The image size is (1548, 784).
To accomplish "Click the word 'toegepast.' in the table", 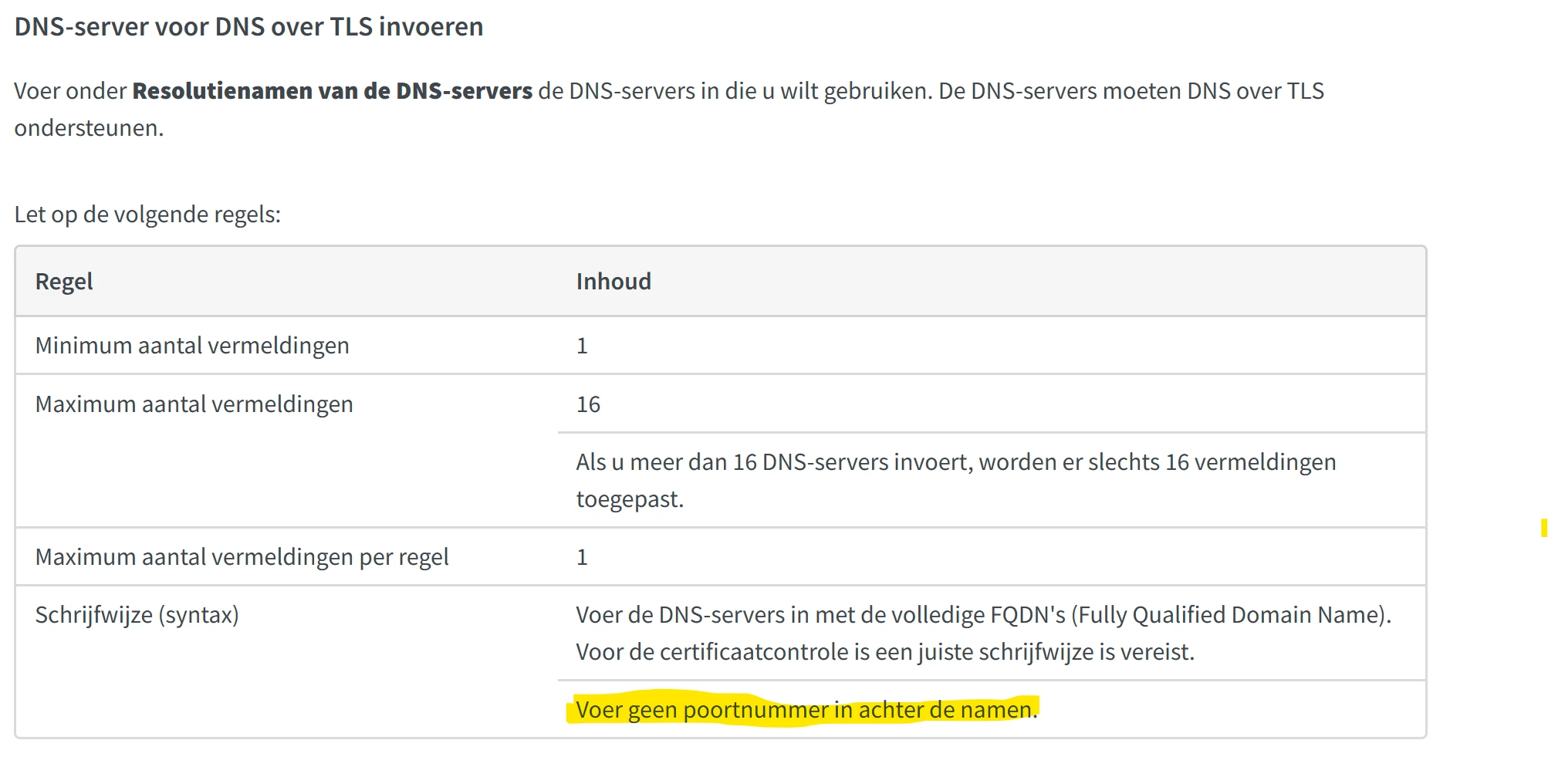I will tap(630, 499).
